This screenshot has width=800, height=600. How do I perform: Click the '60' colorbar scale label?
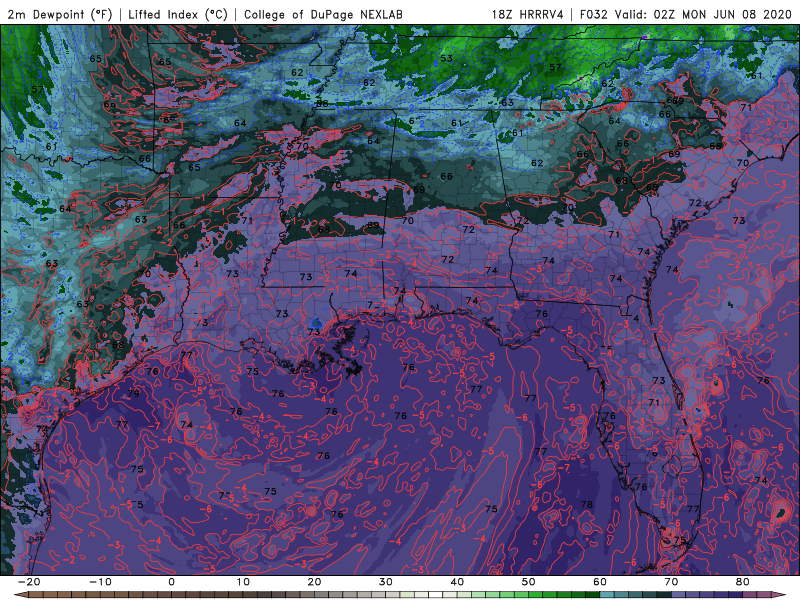(x=600, y=582)
